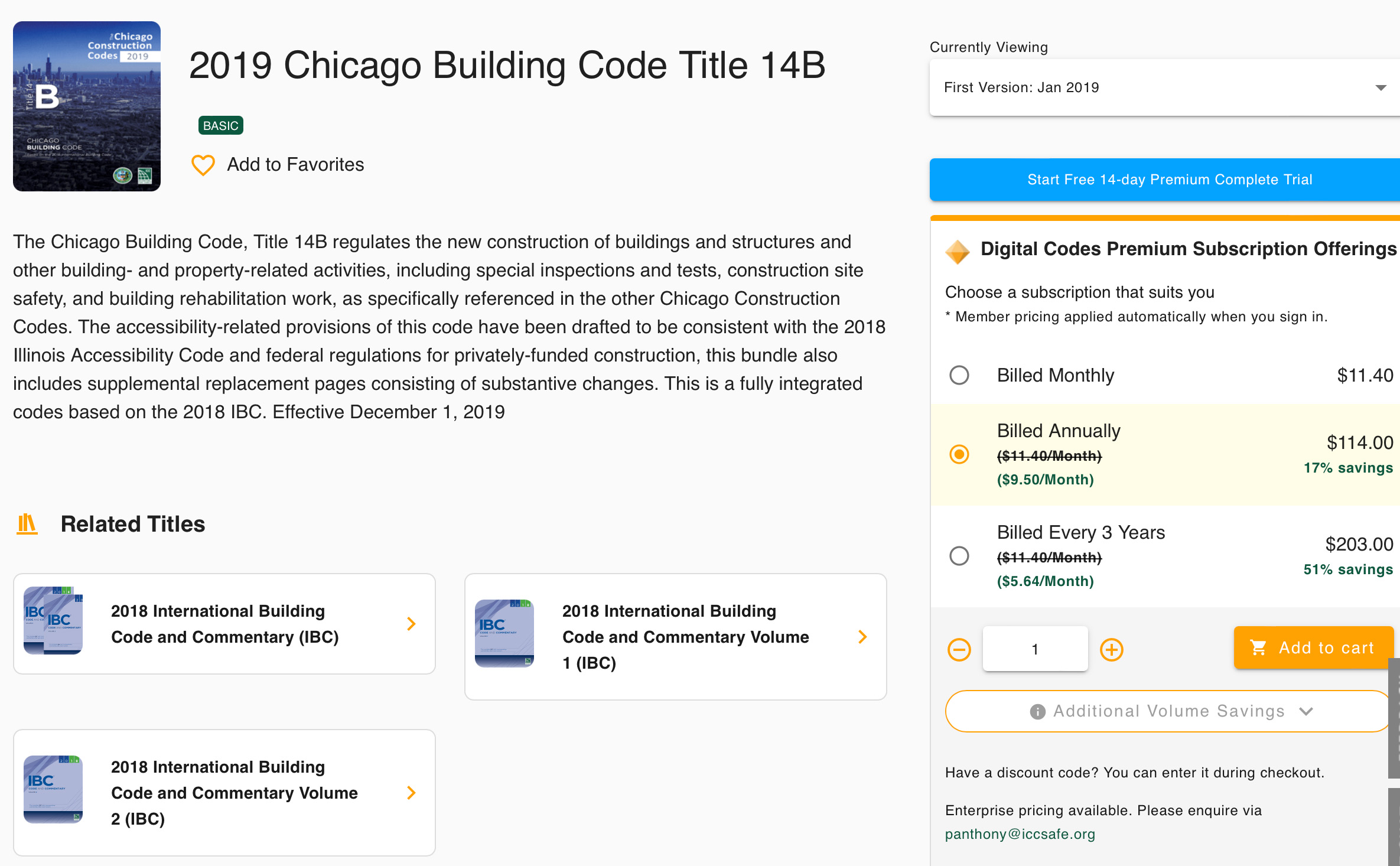Viewport: 1400px width, 866px height.
Task: Click the heart icon beside Add to Favorites
Action: coord(203,165)
